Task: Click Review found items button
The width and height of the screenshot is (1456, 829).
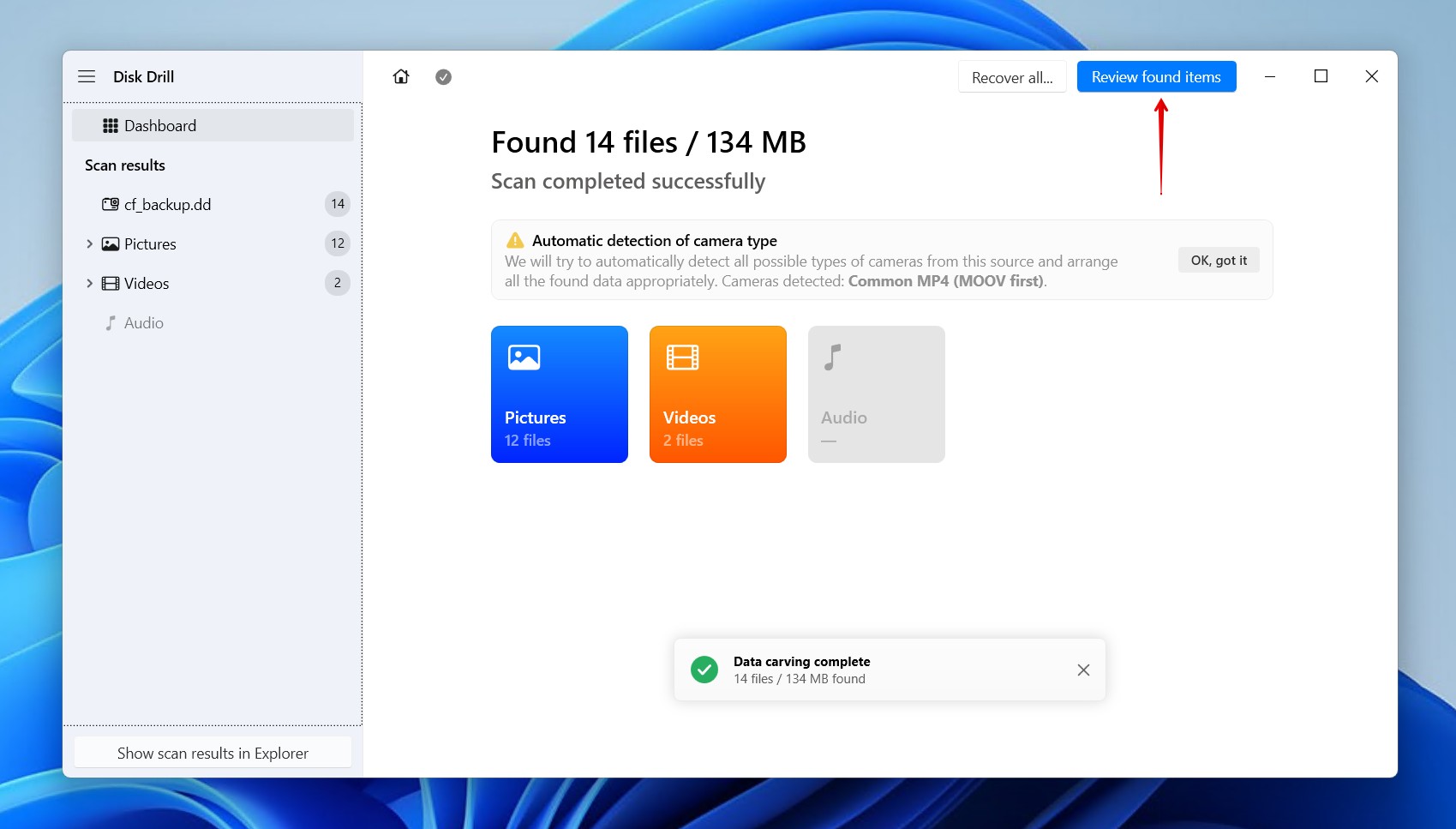Action: pos(1156,77)
